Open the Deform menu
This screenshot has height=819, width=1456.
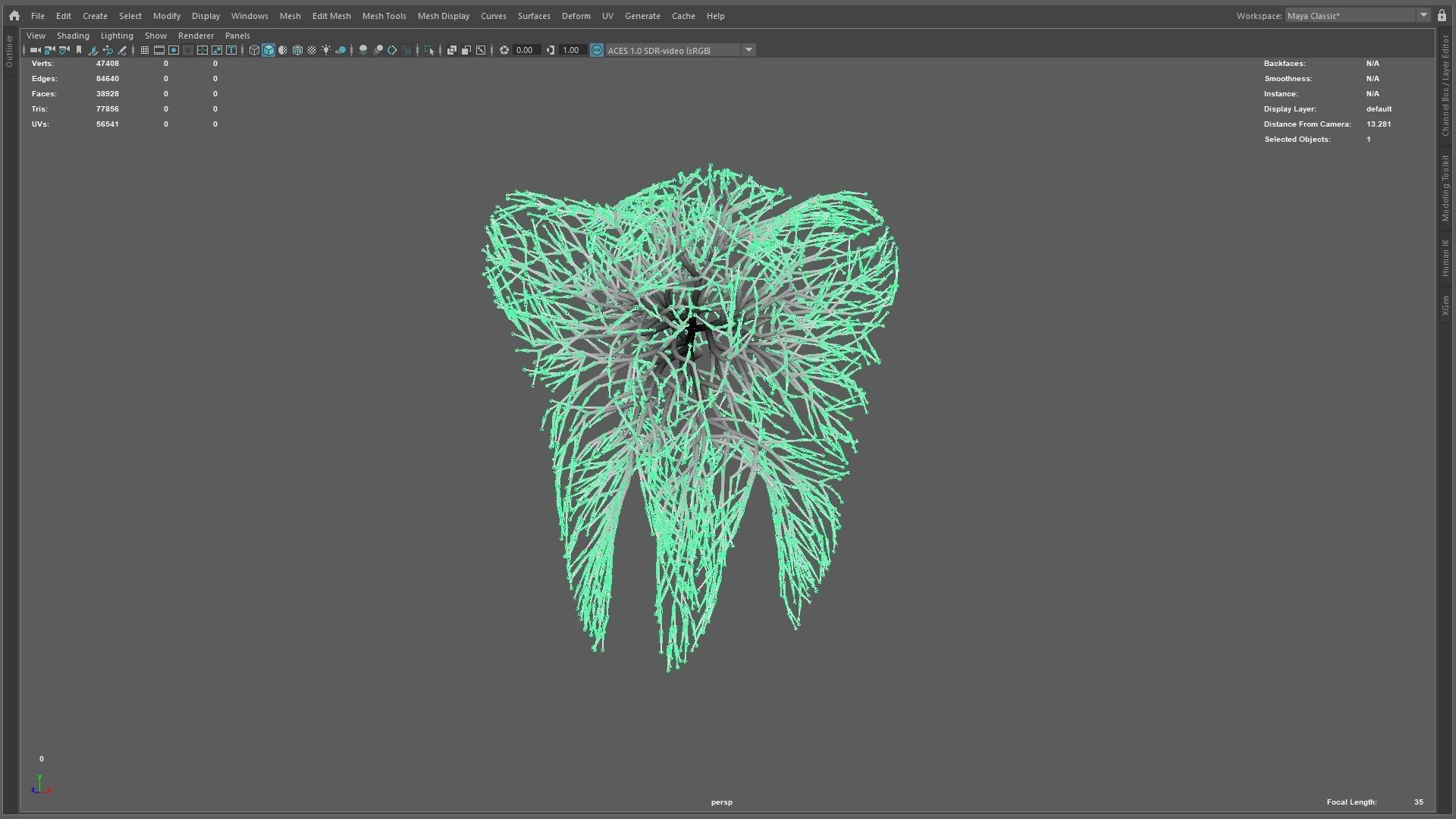click(x=576, y=16)
